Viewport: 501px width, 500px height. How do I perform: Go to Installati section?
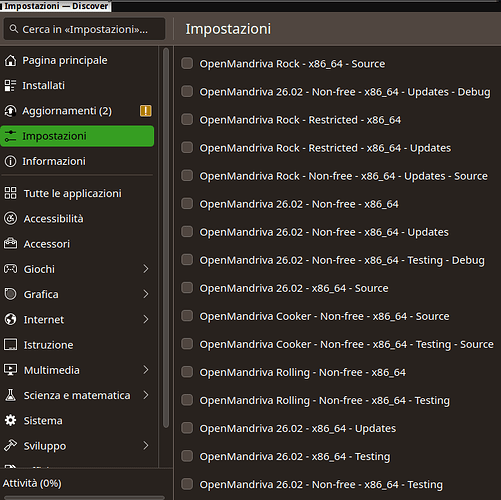(x=77, y=86)
